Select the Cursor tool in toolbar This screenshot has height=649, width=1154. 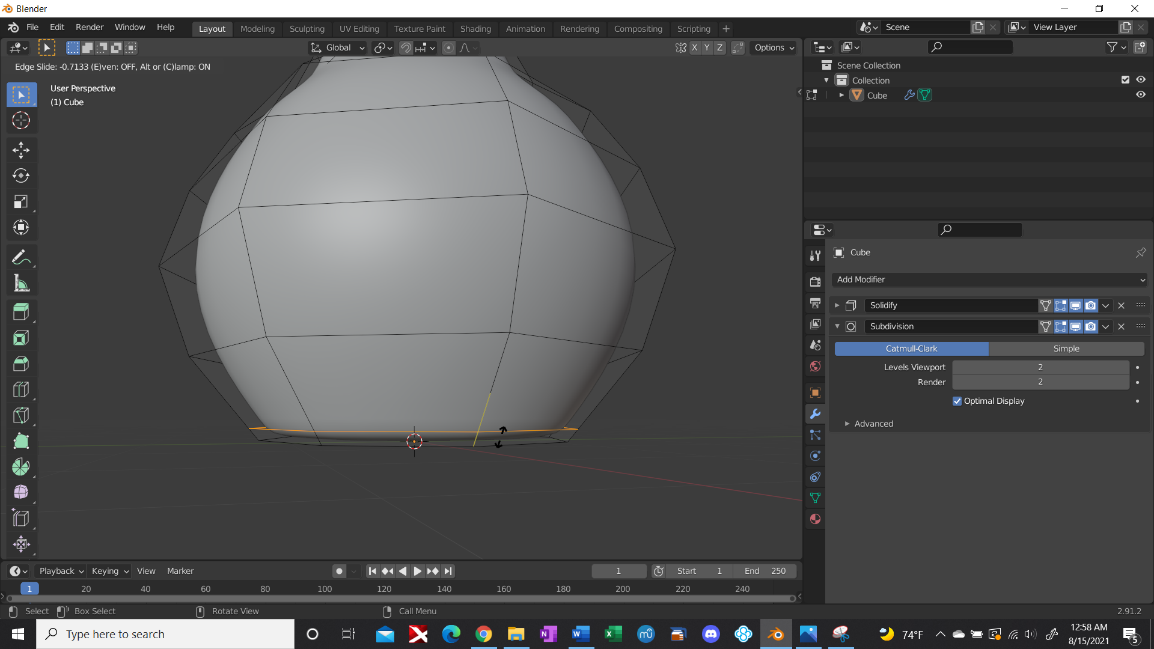(x=21, y=121)
